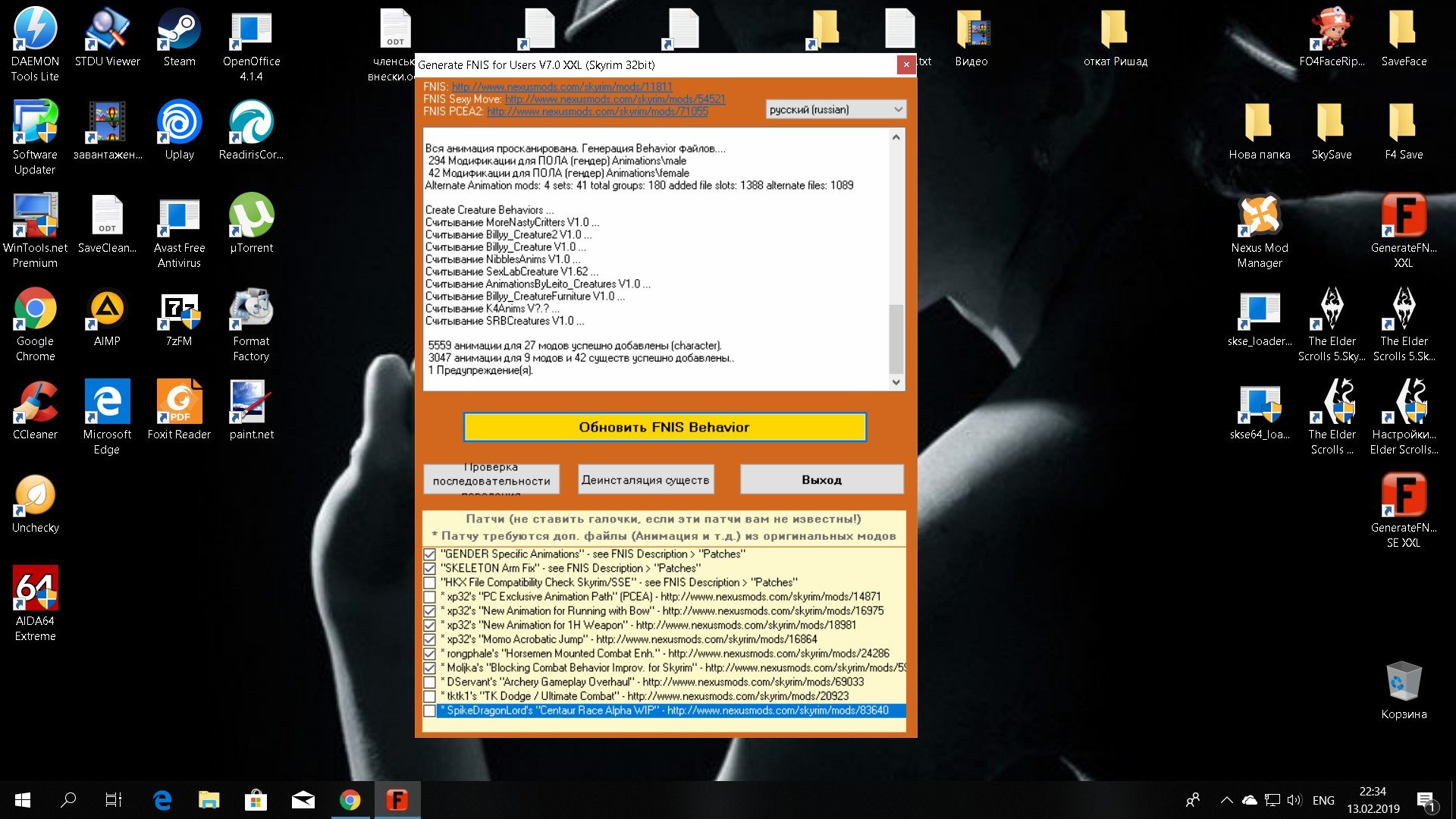
Task: Open the русский (russian) language dropdown
Action: (x=836, y=110)
